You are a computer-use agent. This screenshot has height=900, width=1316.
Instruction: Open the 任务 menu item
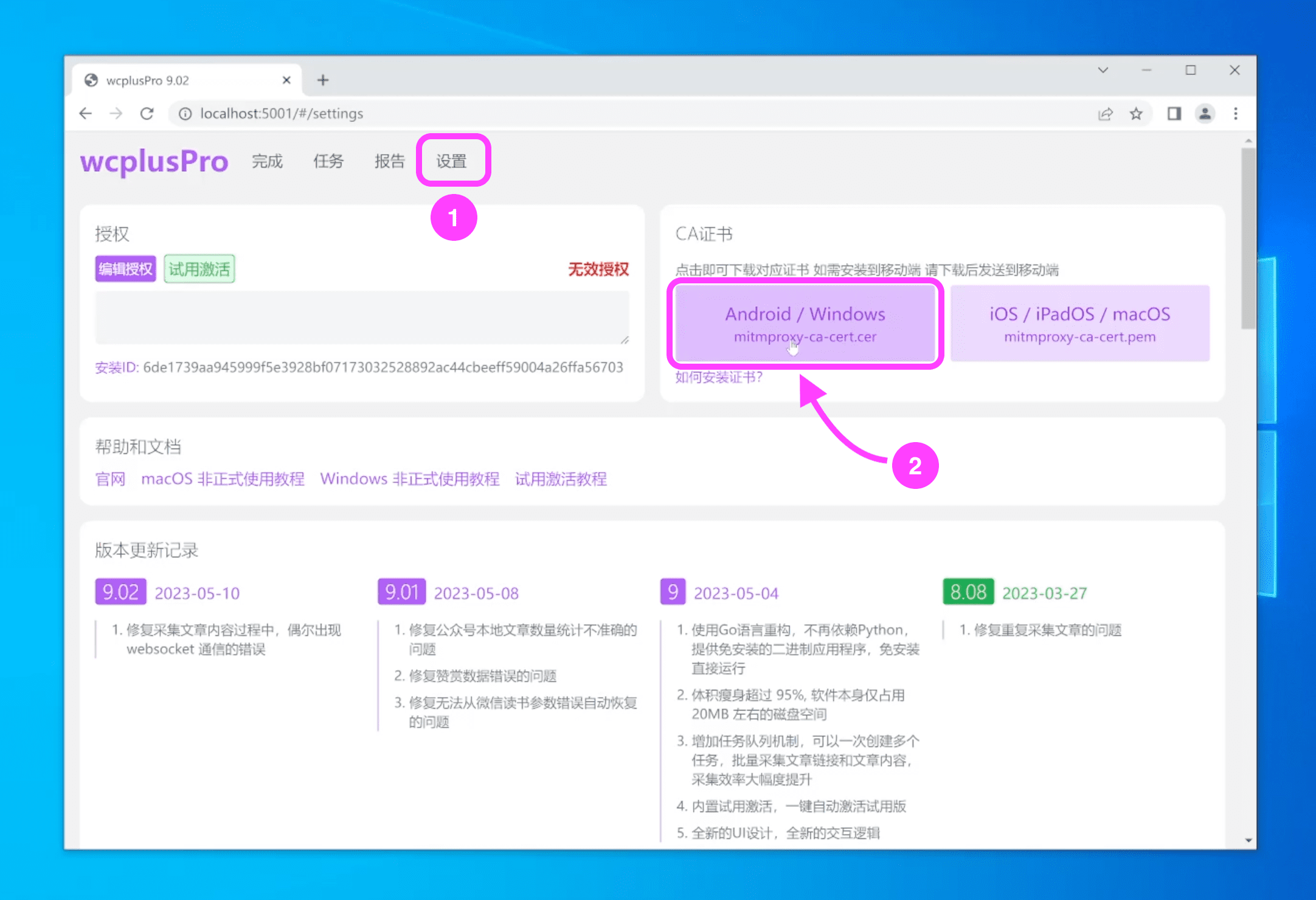click(x=328, y=161)
